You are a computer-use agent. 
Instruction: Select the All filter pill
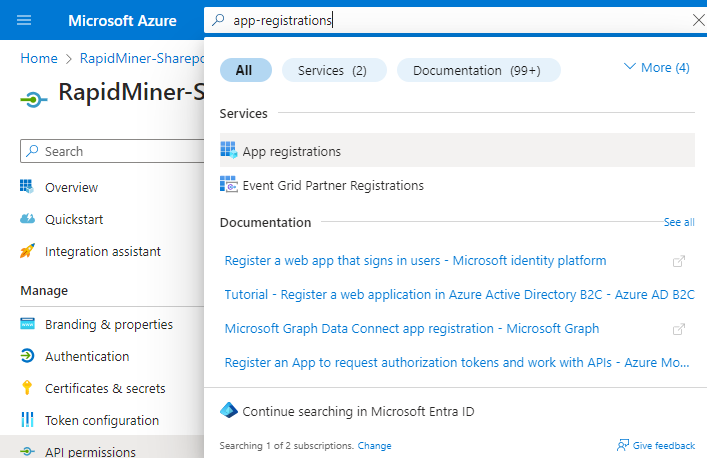pyautogui.click(x=244, y=70)
